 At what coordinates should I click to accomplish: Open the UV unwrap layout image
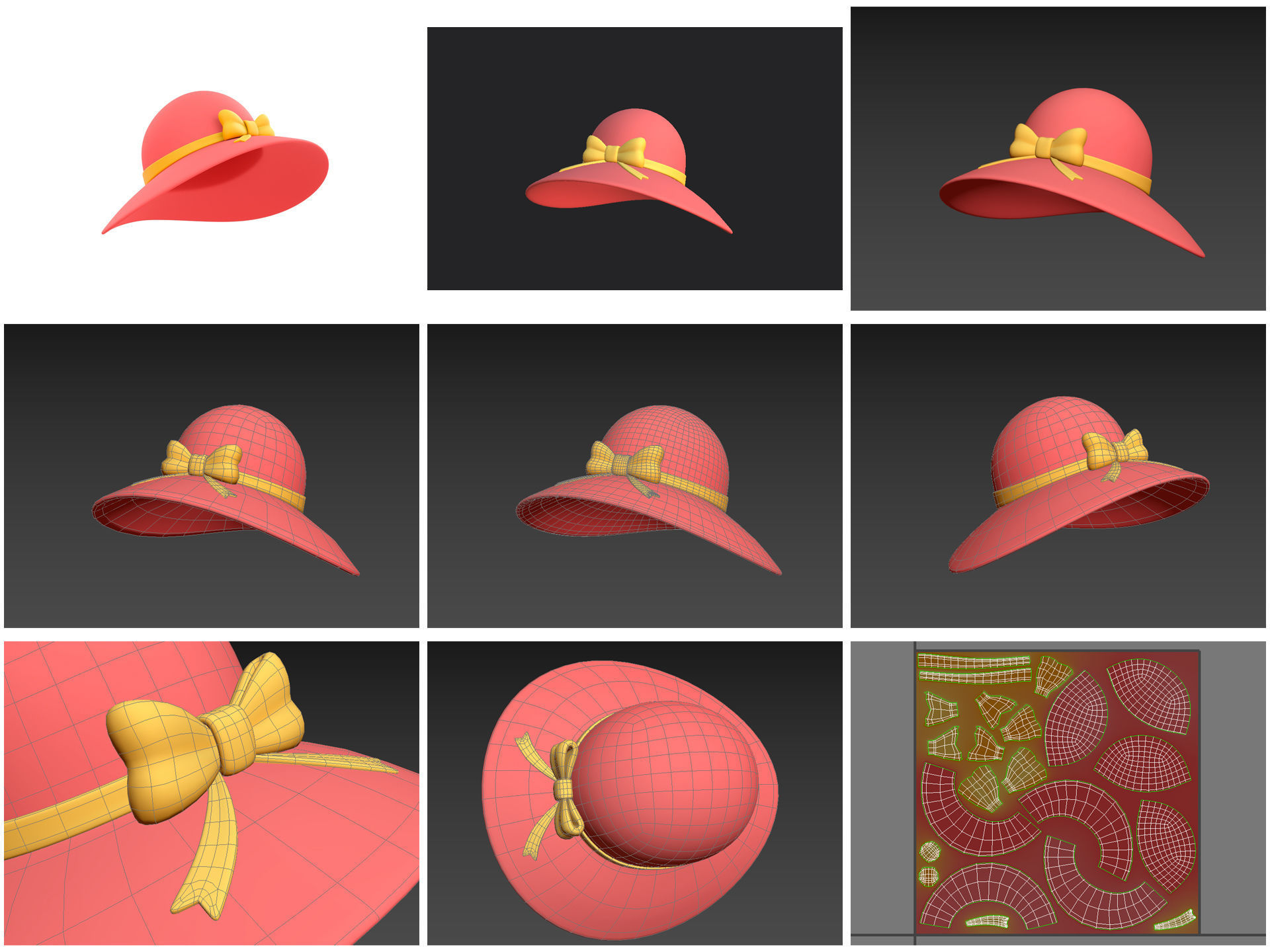click(1058, 793)
